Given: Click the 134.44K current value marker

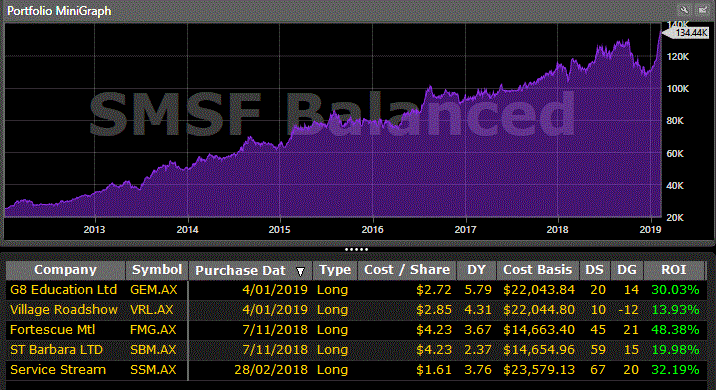Looking at the screenshot, I should pos(686,33).
